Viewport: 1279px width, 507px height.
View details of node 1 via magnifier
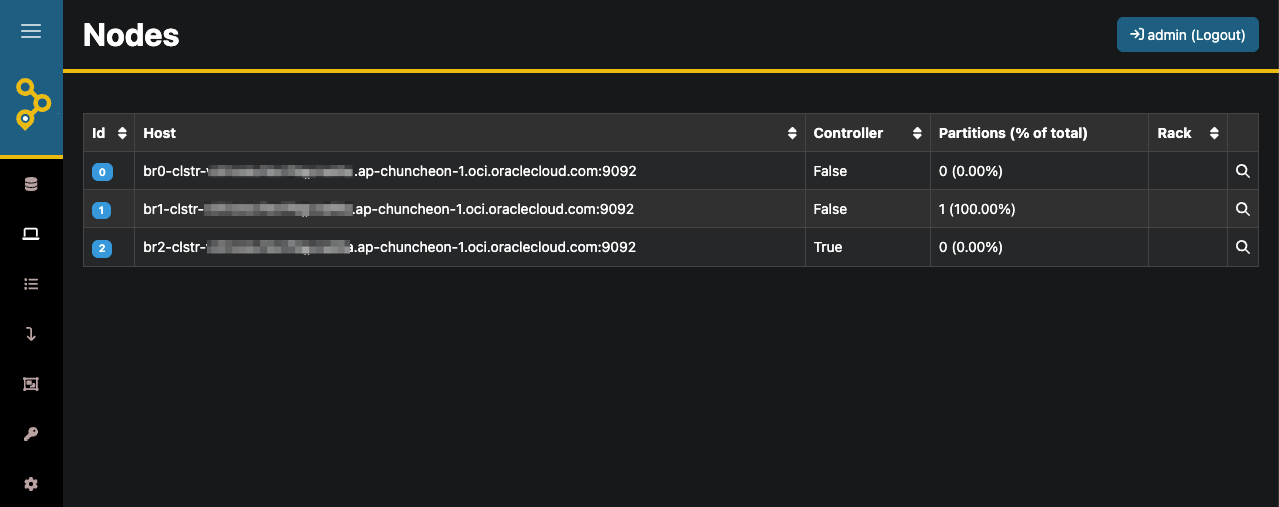click(x=1242, y=209)
